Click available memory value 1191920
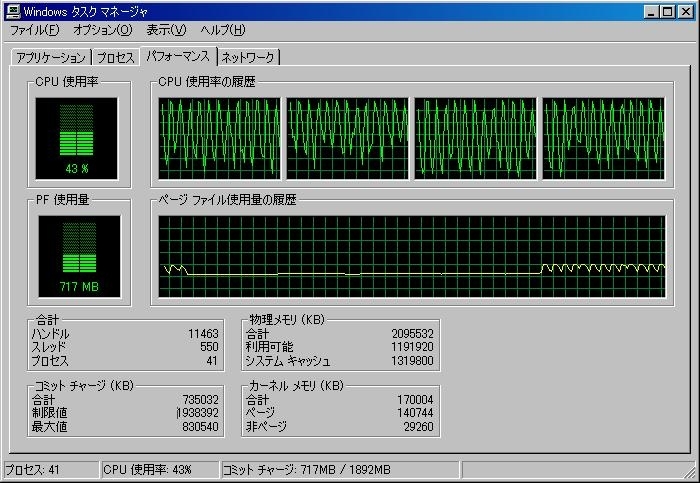Viewport: 700px width, 483px height. [412, 347]
